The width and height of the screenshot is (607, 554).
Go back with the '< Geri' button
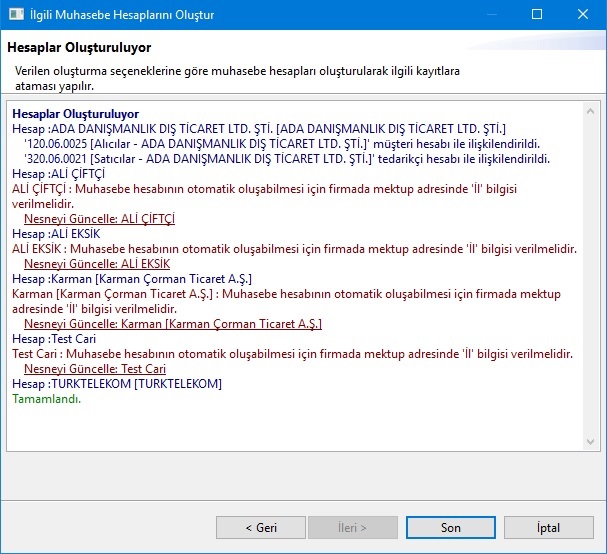(x=260, y=527)
